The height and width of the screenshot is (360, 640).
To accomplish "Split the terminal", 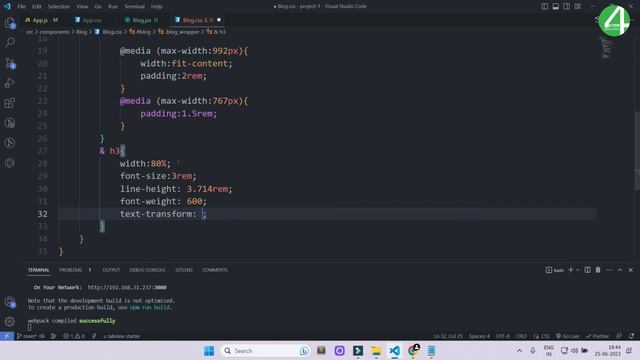I will pos(587,270).
